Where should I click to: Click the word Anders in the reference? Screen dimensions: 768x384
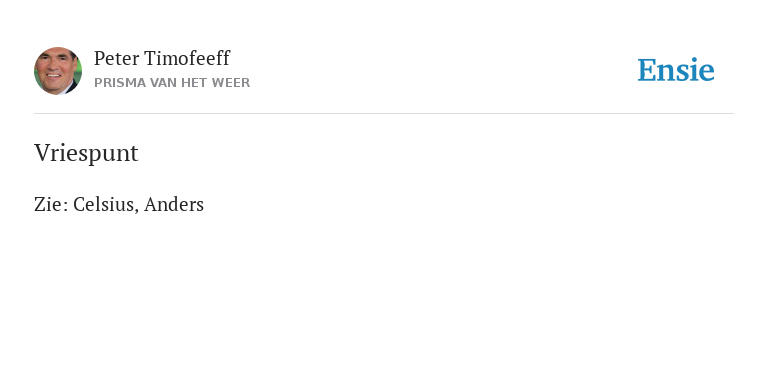pyautogui.click(x=174, y=204)
